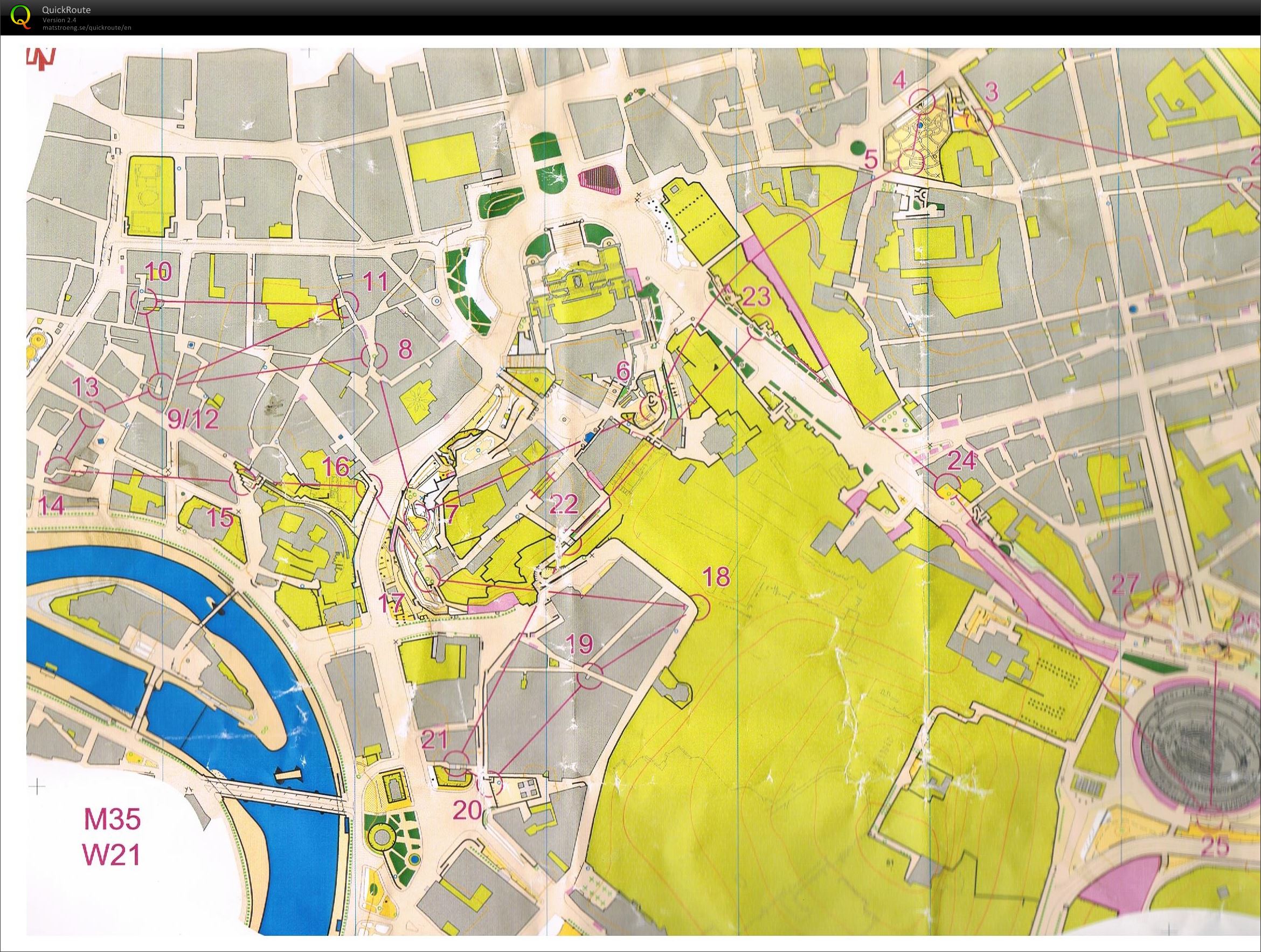
Task: Click control number 8 label
Action: (x=405, y=349)
